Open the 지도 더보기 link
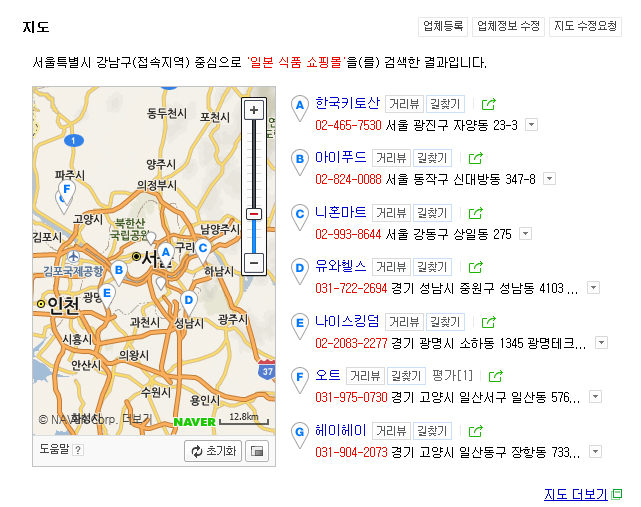This screenshot has height=507, width=641. click(x=575, y=494)
